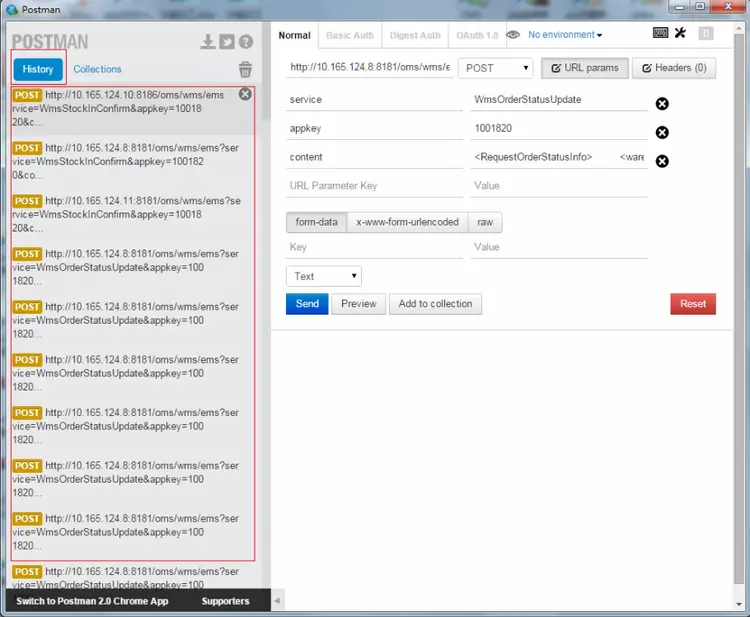
Task: Click the service key field
Action: pyautogui.click(x=374, y=100)
